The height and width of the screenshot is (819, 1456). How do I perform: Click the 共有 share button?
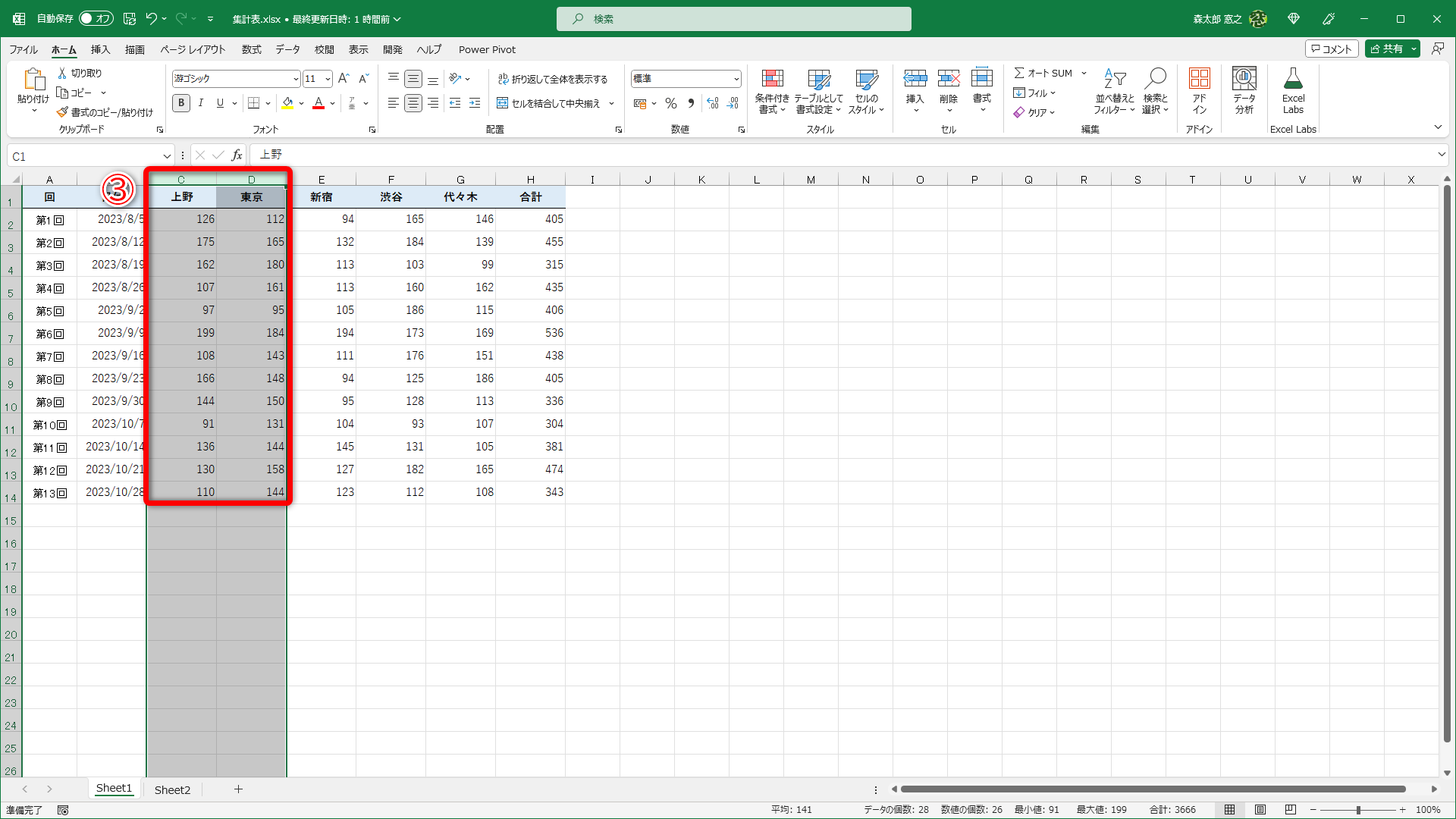(1386, 49)
